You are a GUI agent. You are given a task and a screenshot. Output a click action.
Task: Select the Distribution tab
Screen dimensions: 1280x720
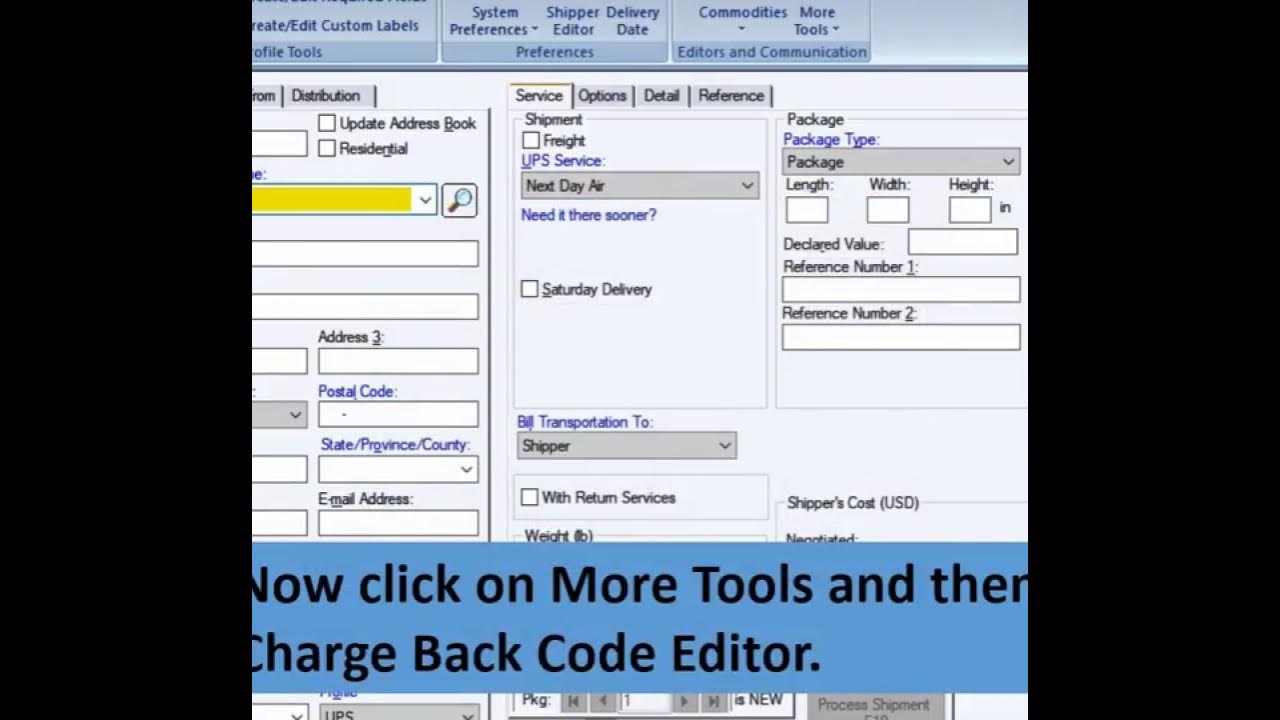[326, 95]
